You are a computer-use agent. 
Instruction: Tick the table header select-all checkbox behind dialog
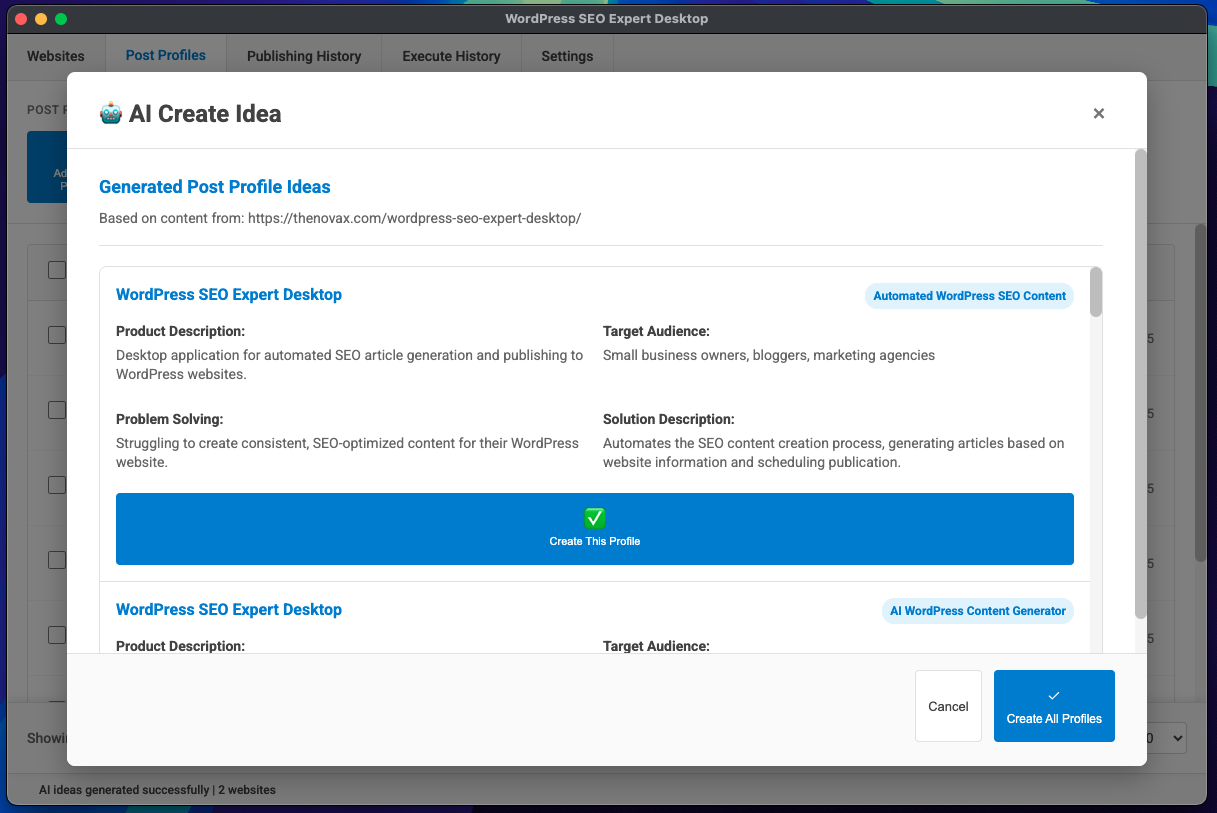[57, 270]
